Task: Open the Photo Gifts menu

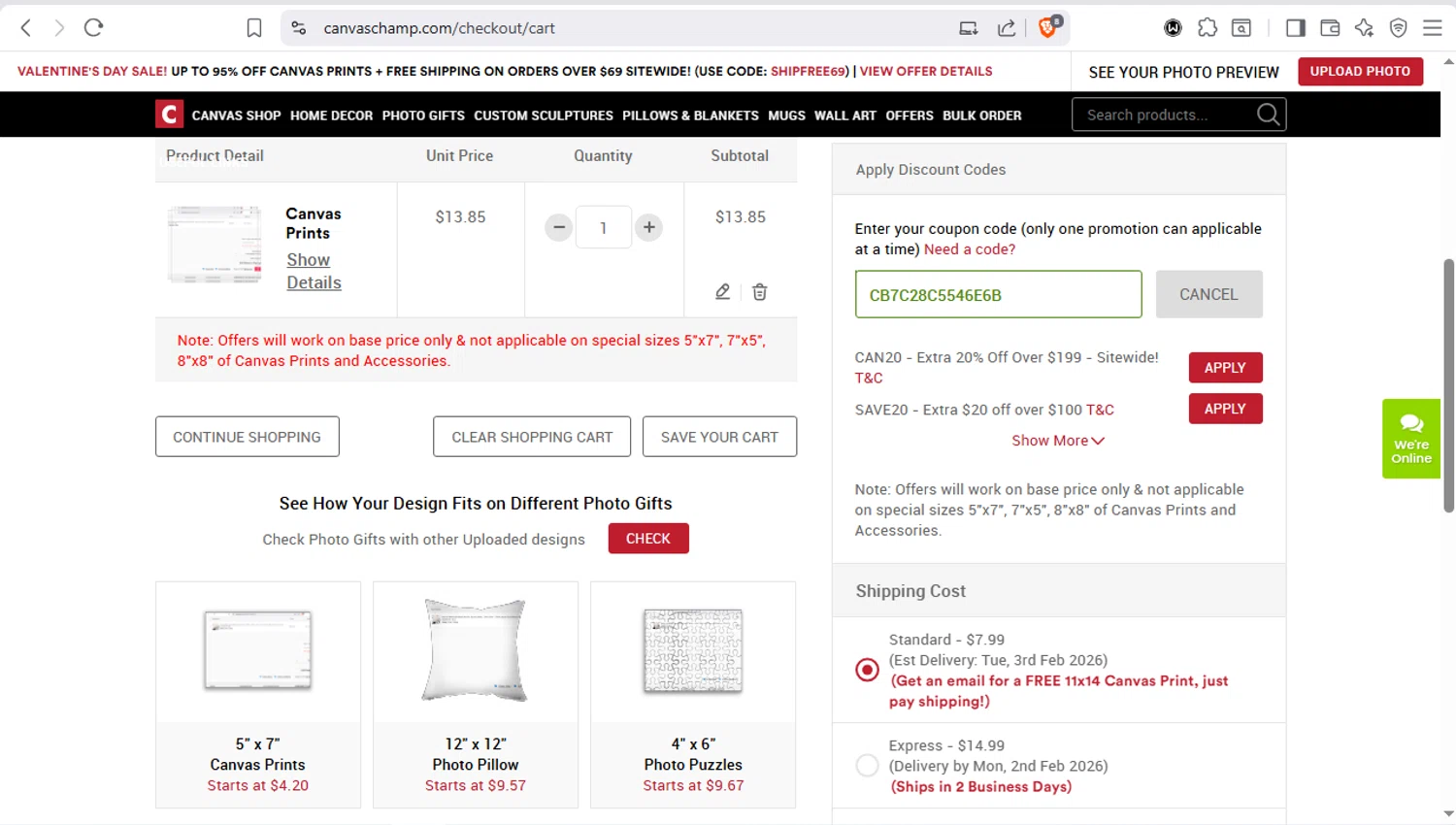Action: 423,115
